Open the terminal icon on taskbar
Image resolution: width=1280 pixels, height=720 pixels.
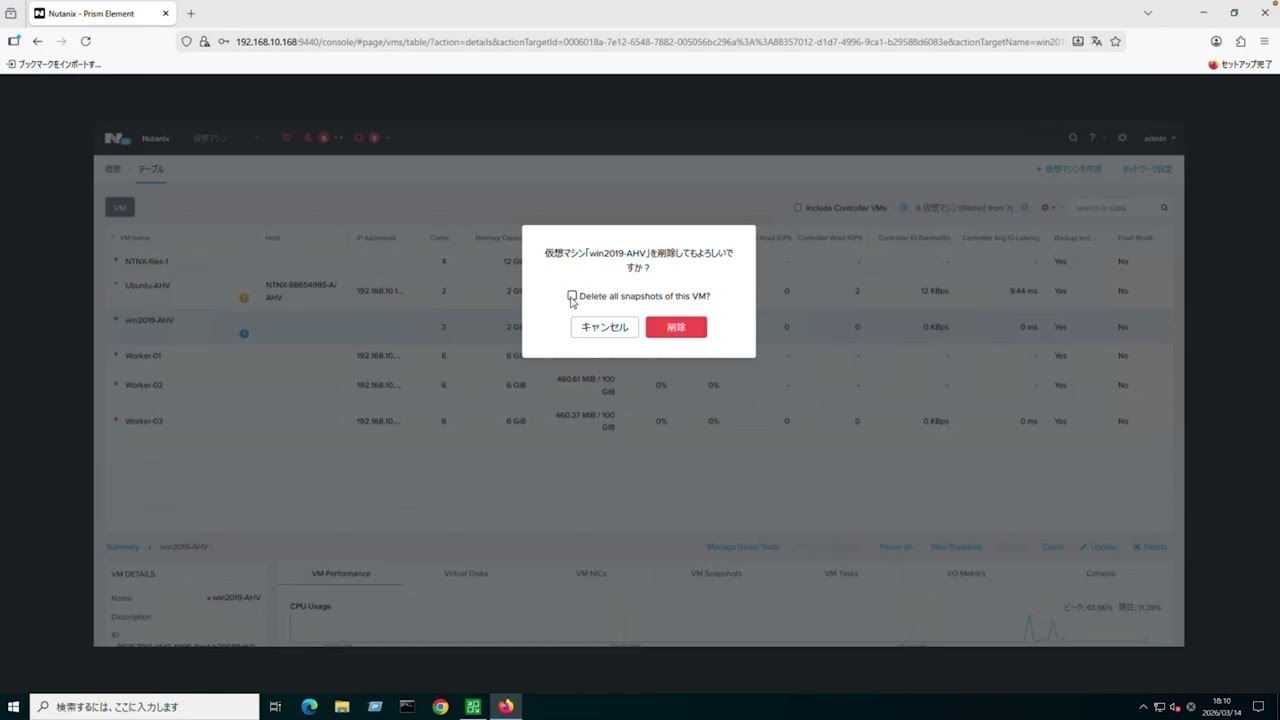click(407, 707)
